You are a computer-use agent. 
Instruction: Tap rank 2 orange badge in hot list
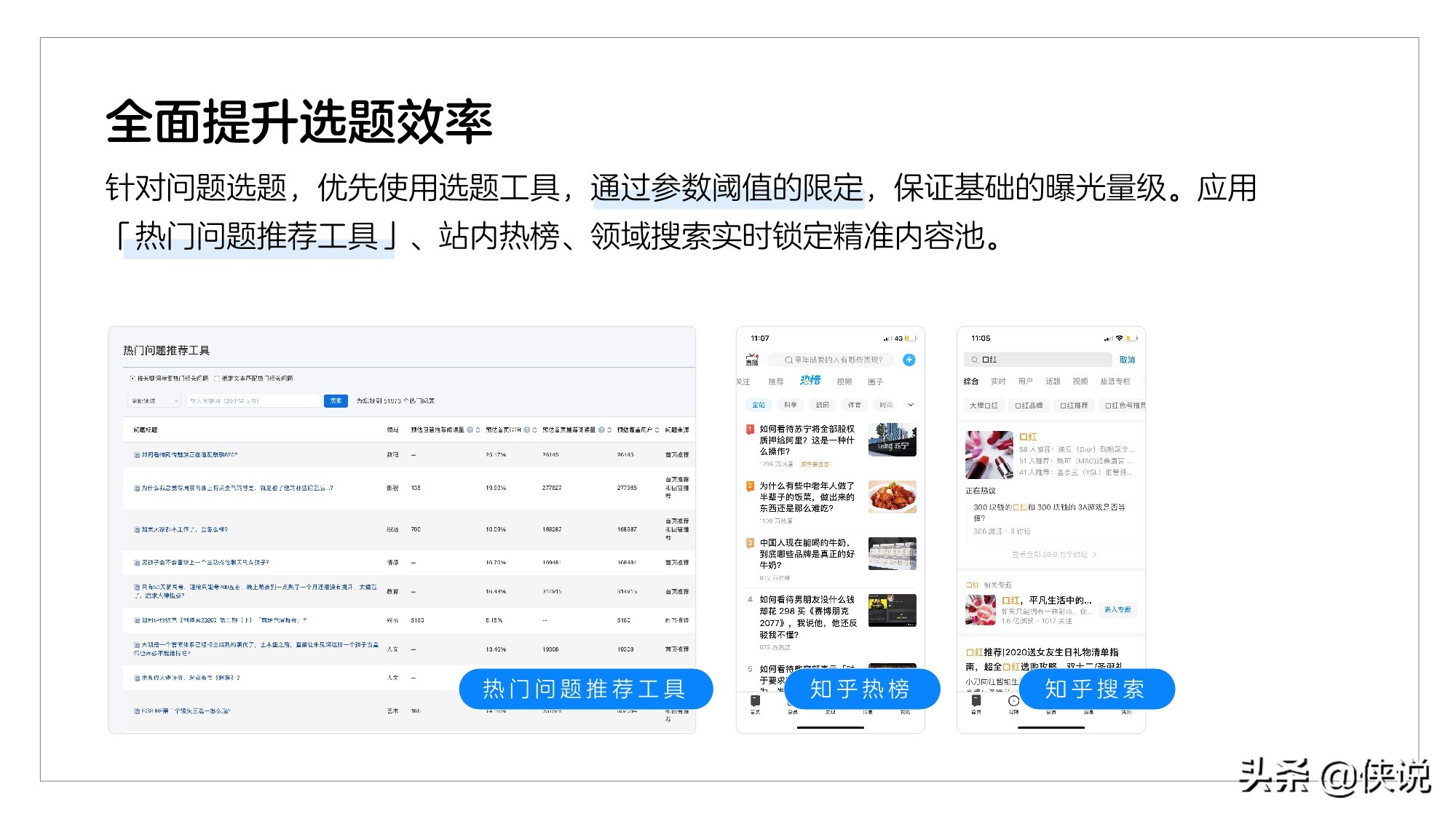click(x=750, y=486)
